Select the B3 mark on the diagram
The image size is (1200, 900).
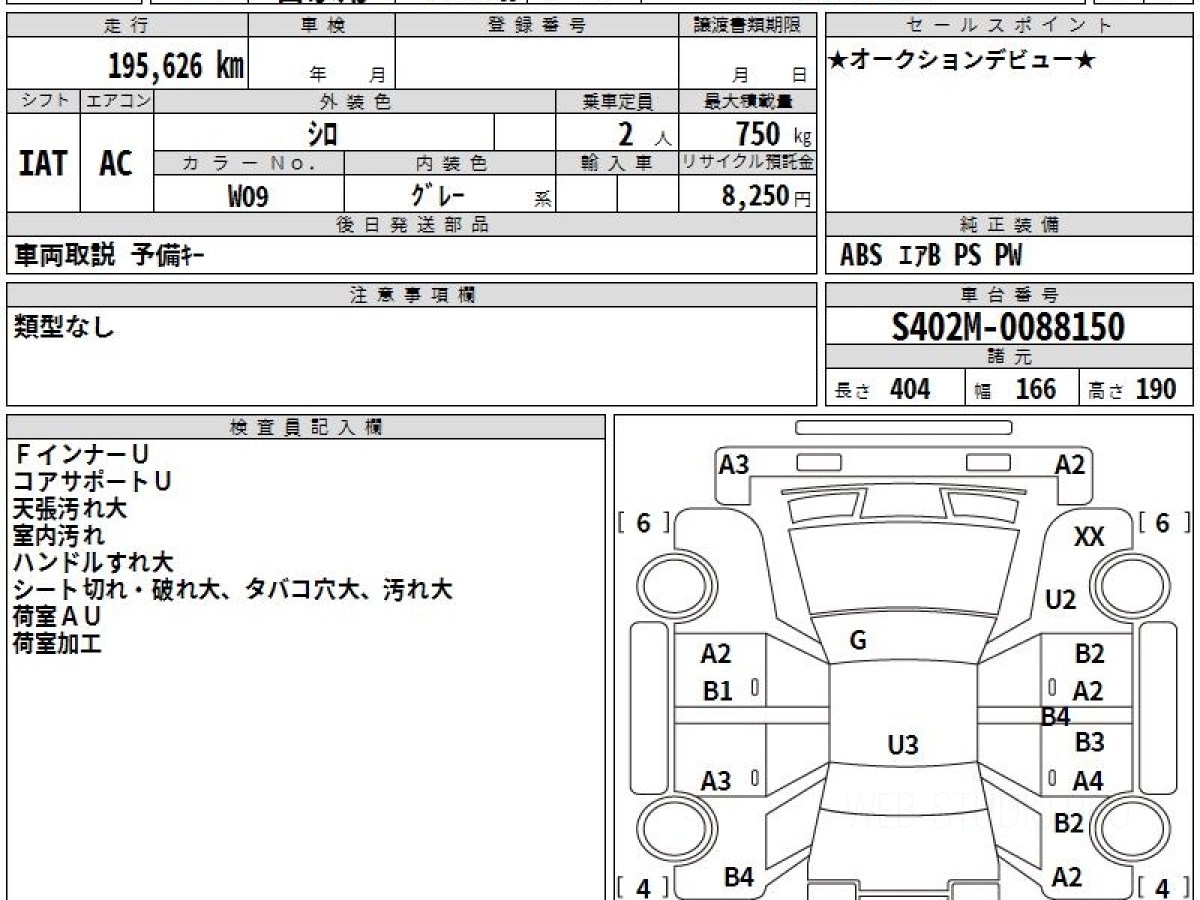click(1089, 742)
